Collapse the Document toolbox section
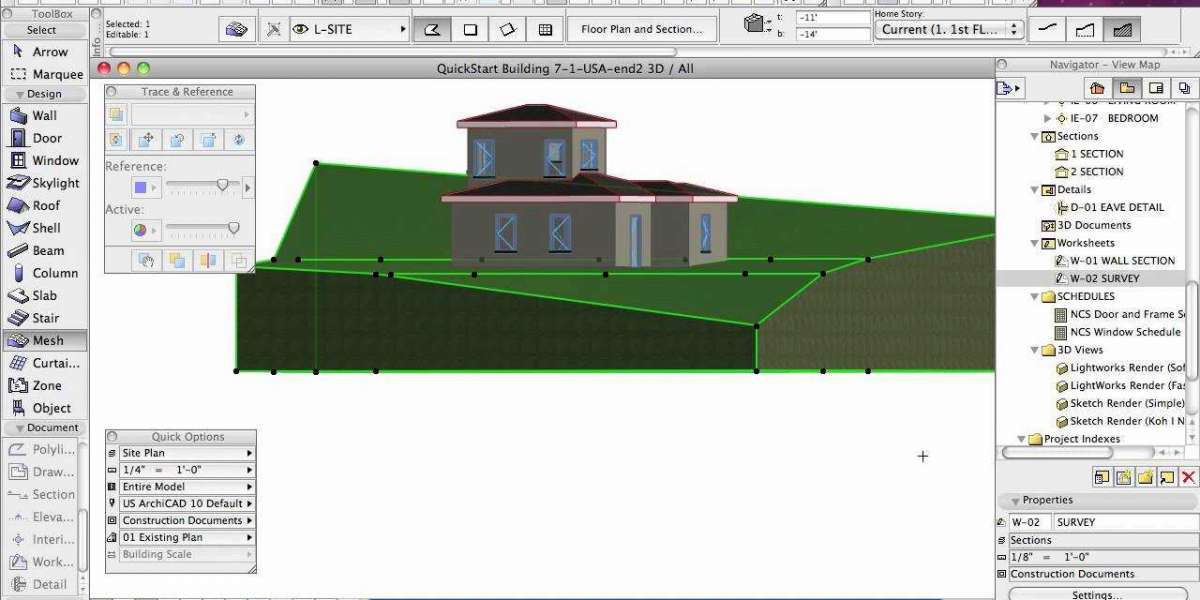 44,428
